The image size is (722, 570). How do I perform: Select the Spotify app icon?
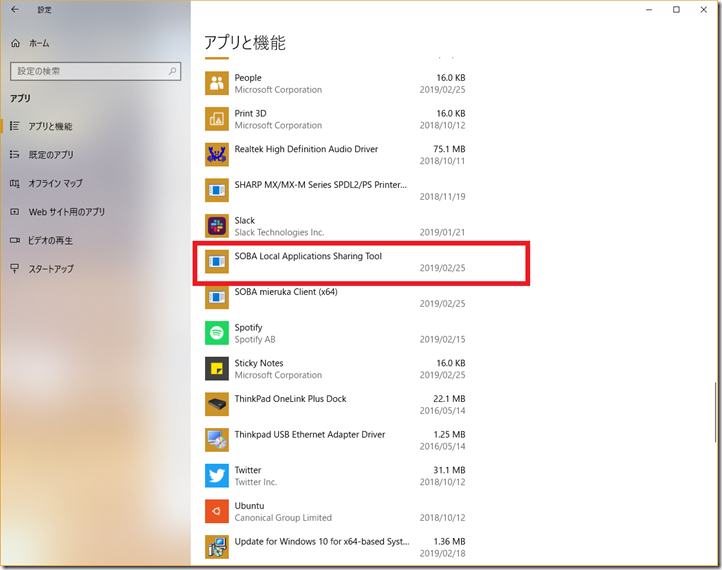[x=216, y=333]
